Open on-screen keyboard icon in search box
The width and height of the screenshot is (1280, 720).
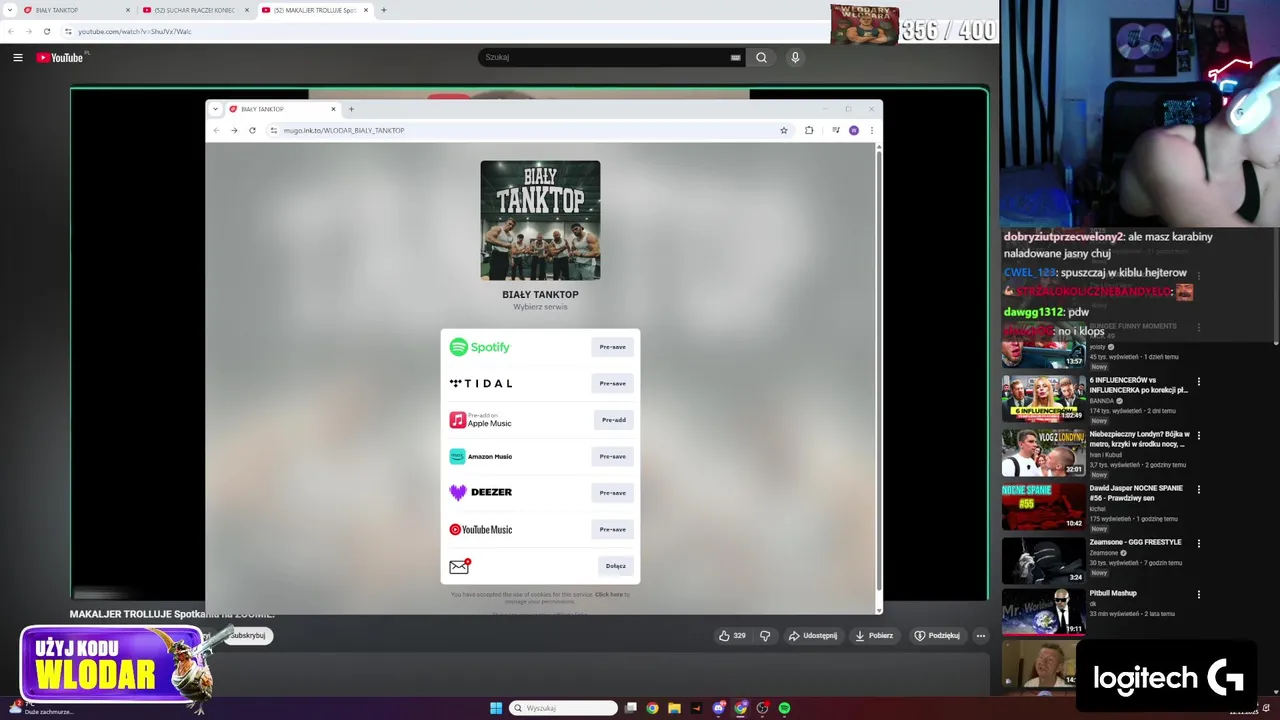click(735, 58)
